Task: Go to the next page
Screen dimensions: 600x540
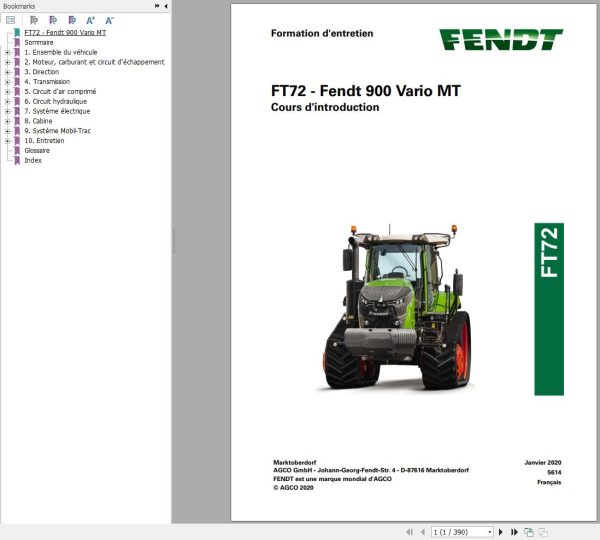Action: coord(501,532)
